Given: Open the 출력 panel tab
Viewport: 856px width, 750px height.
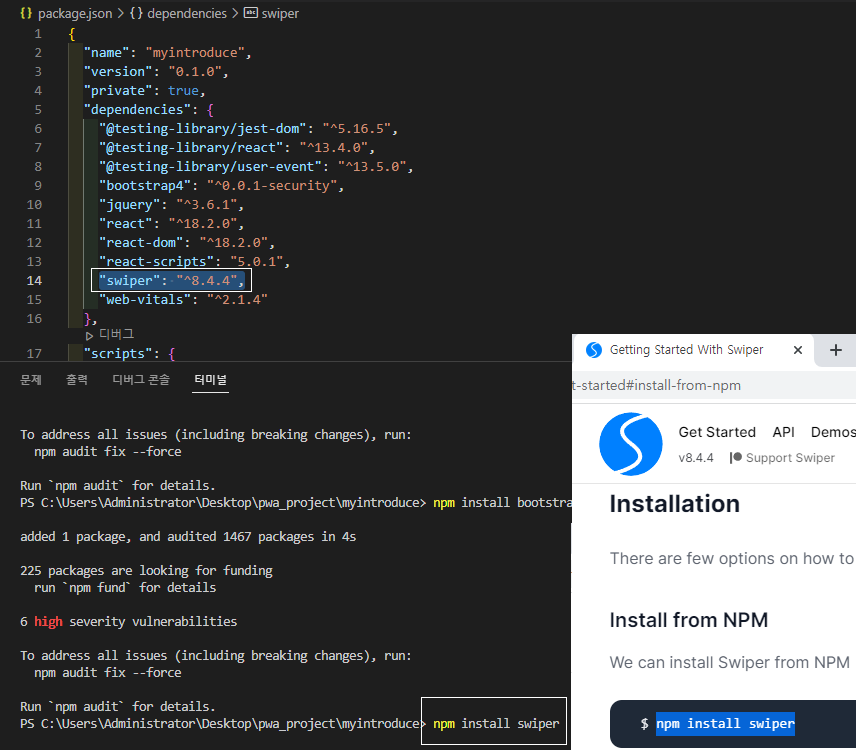Looking at the screenshot, I should (77, 379).
